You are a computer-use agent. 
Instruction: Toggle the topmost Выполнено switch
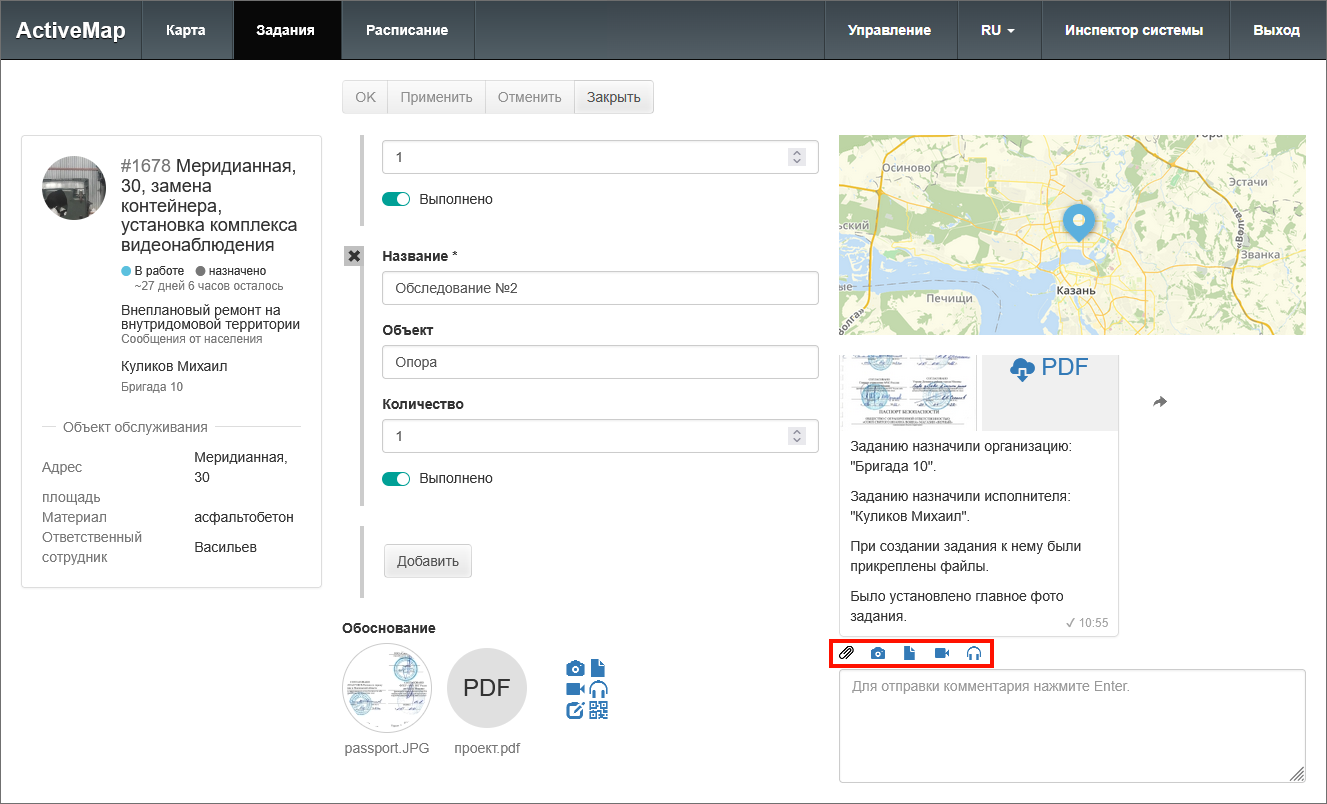tap(396, 199)
